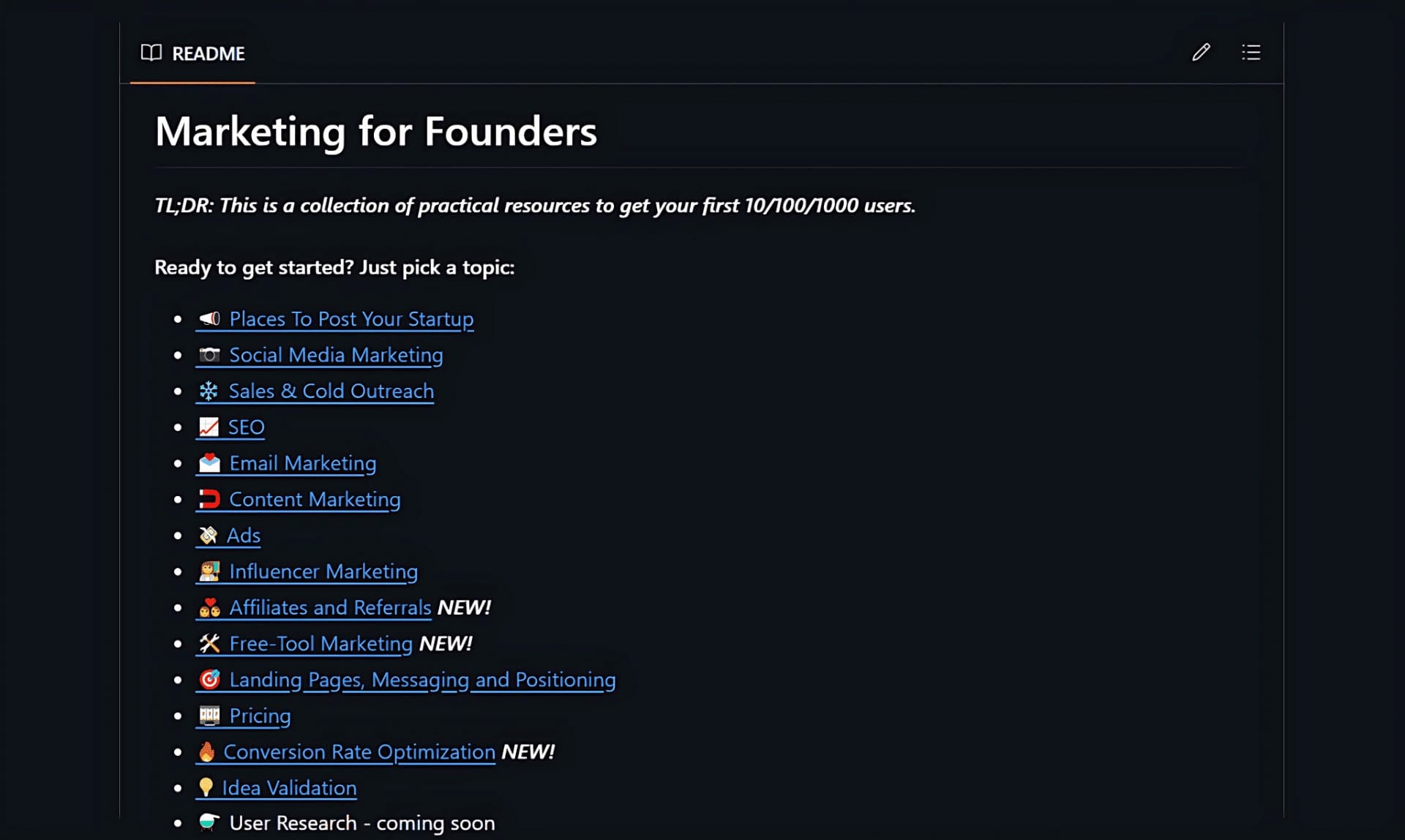Open the Email Marketing link
This screenshot has height=840, width=1405.
(302, 462)
